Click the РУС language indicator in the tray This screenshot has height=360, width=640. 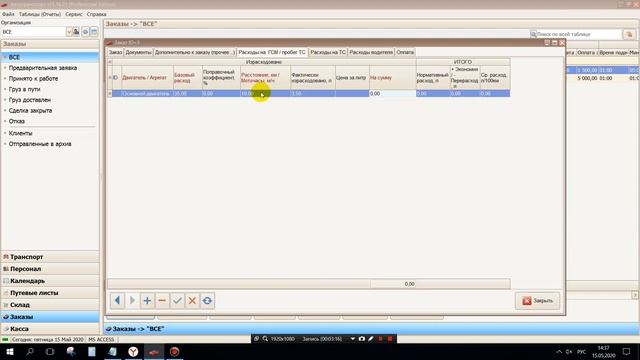pos(582,351)
